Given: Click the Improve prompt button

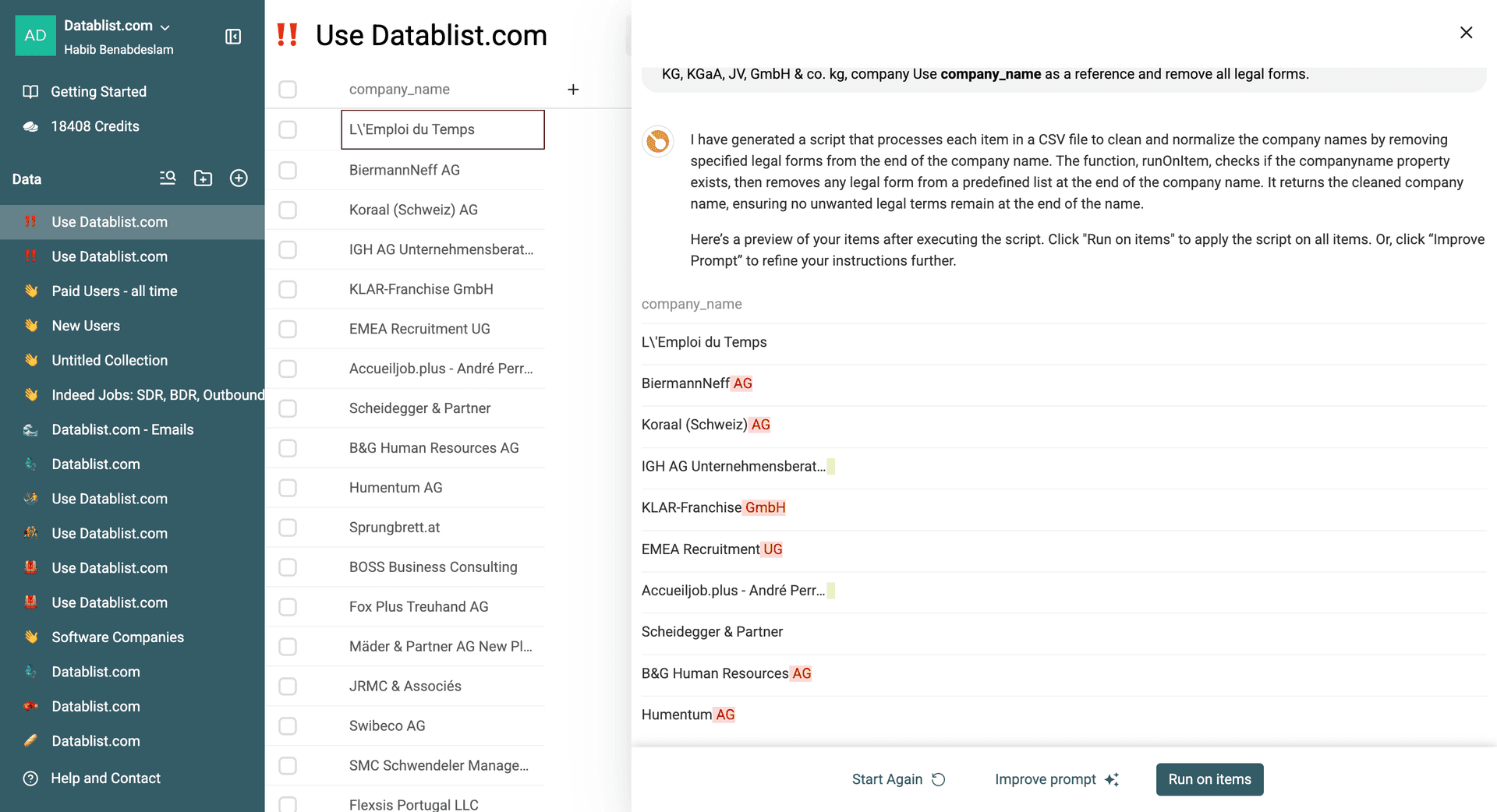Looking at the screenshot, I should pyautogui.click(x=1056, y=779).
